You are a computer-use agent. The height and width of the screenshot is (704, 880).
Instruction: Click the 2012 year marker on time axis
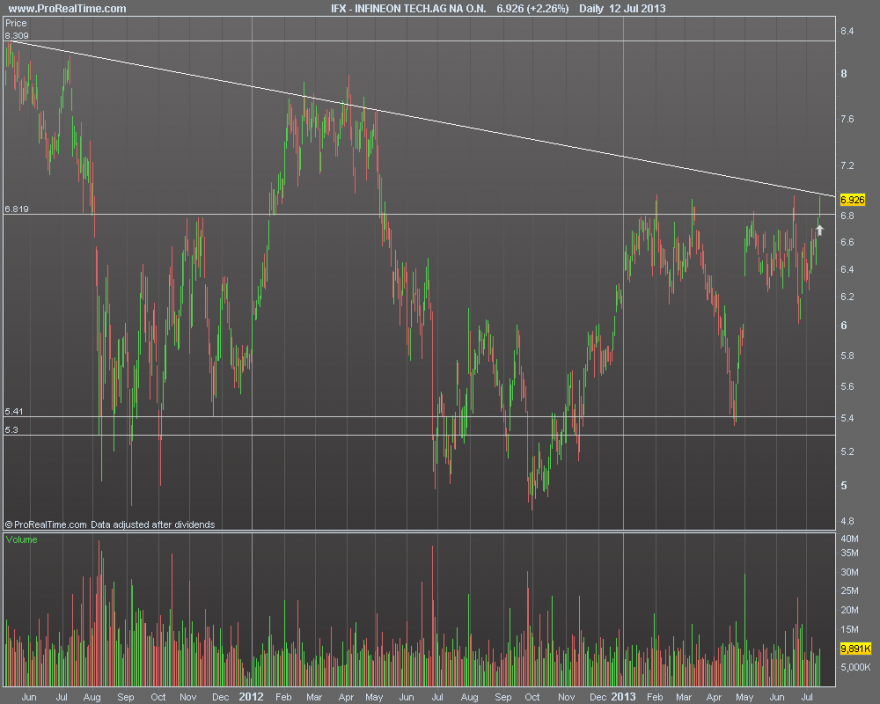pyautogui.click(x=251, y=697)
